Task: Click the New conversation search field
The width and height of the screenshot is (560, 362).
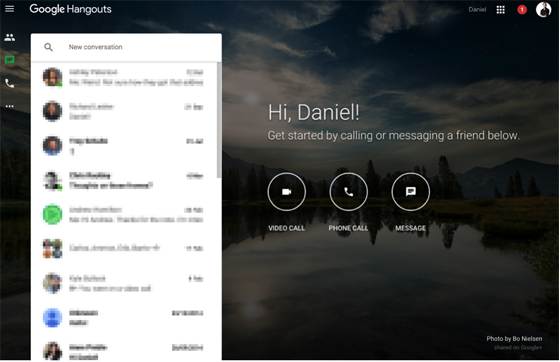Action: (x=126, y=47)
